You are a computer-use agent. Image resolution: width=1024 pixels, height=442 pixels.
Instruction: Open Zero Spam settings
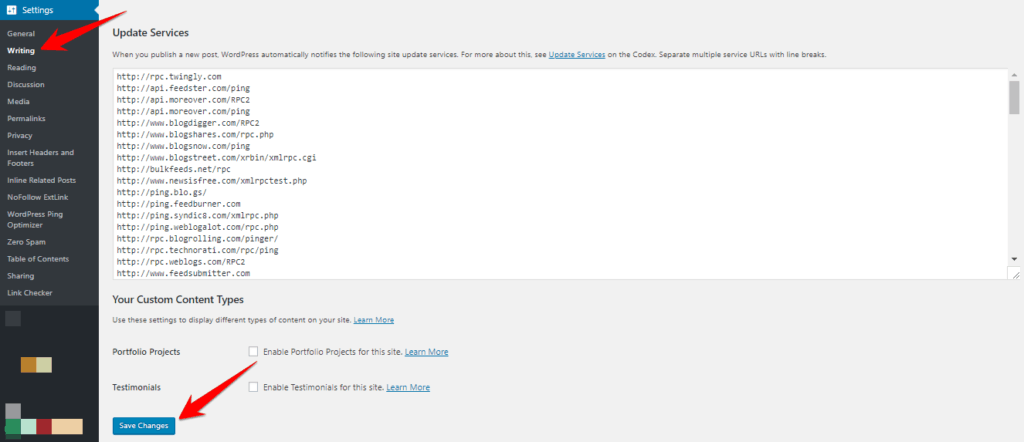coord(26,242)
